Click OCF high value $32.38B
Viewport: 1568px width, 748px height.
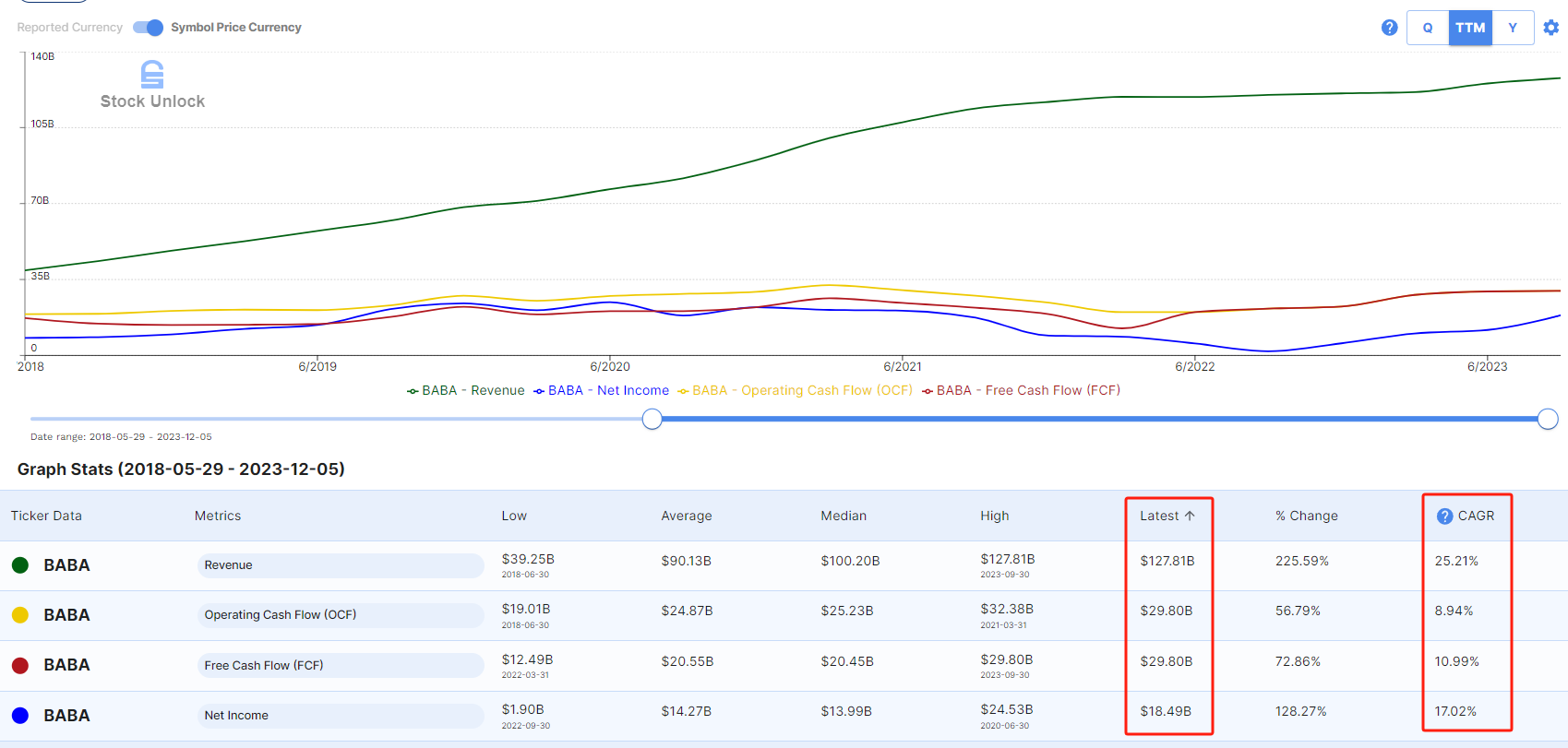1007,609
